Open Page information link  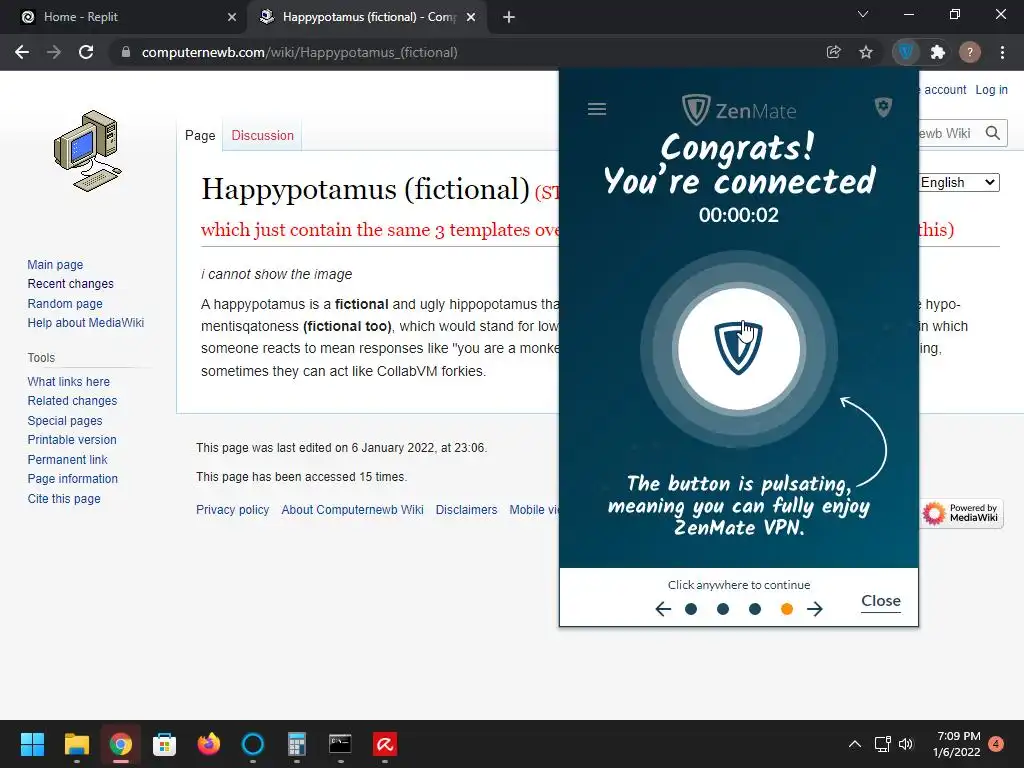[x=72, y=479]
